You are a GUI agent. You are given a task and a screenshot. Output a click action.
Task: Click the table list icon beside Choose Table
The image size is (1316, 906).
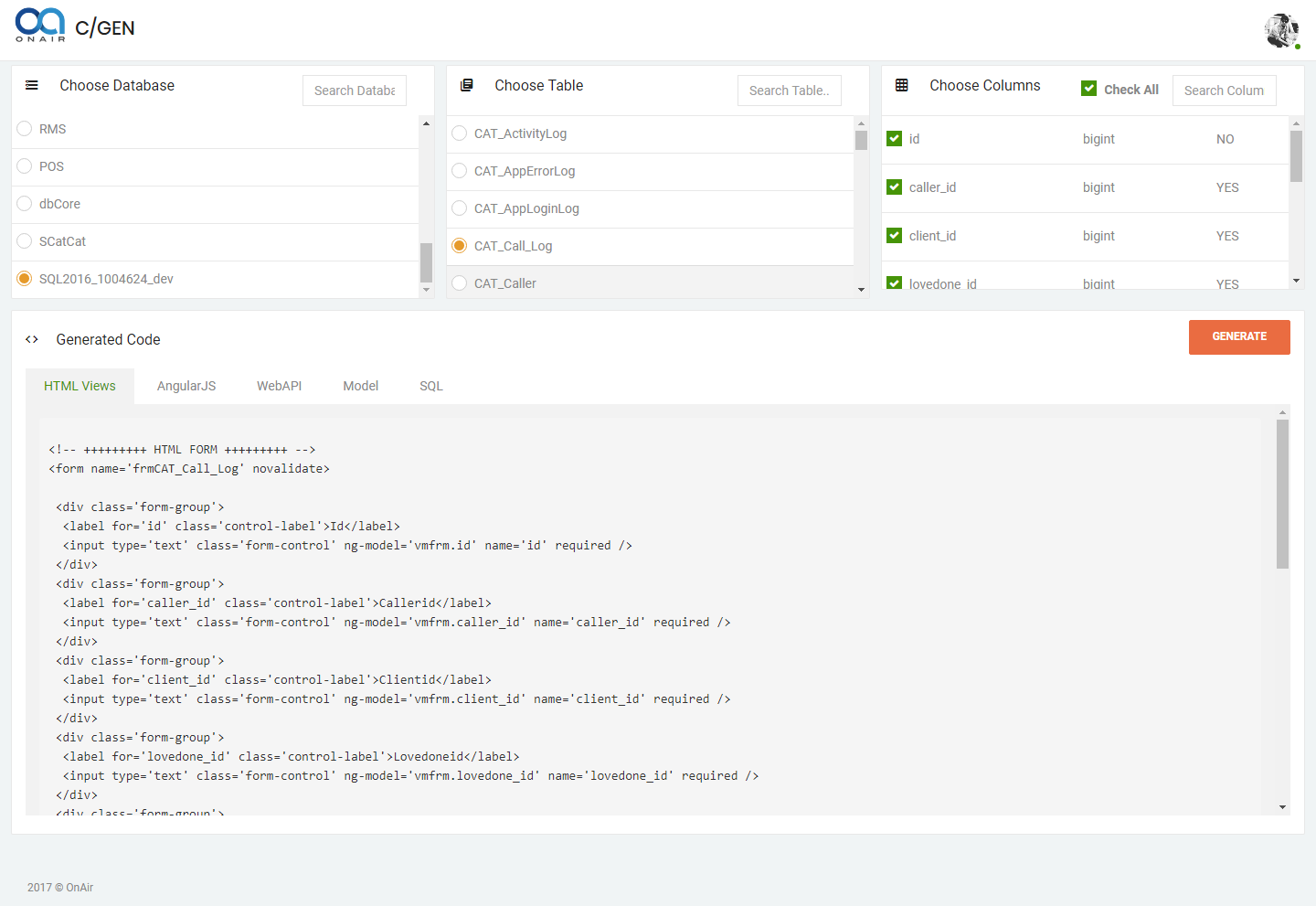click(467, 85)
